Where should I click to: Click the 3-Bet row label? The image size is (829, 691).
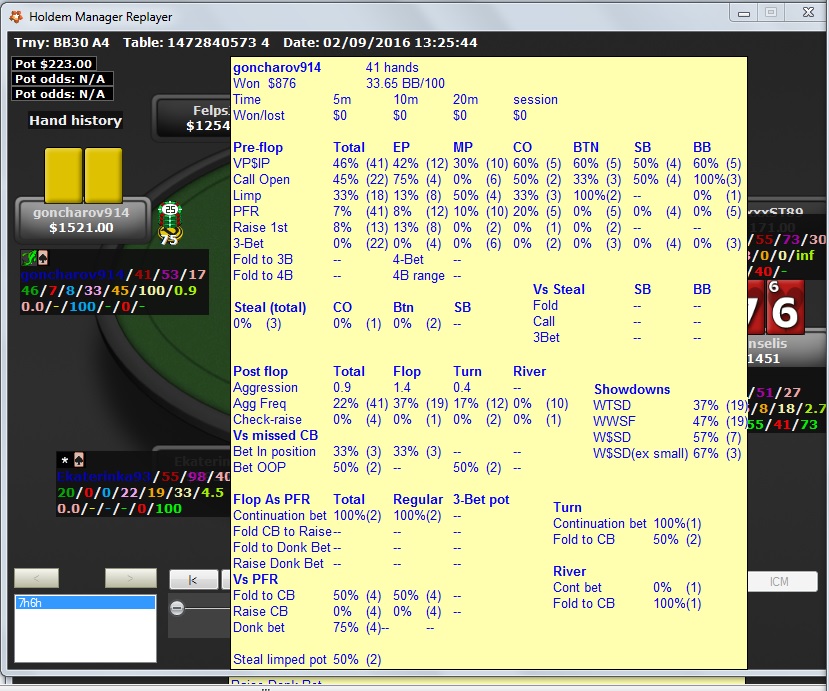248,244
